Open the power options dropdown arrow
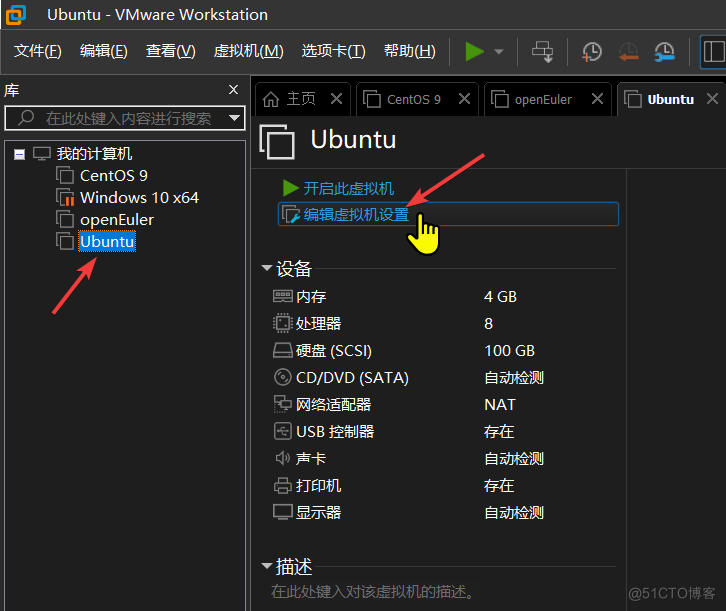This screenshot has width=726, height=611. (x=499, y=51)
